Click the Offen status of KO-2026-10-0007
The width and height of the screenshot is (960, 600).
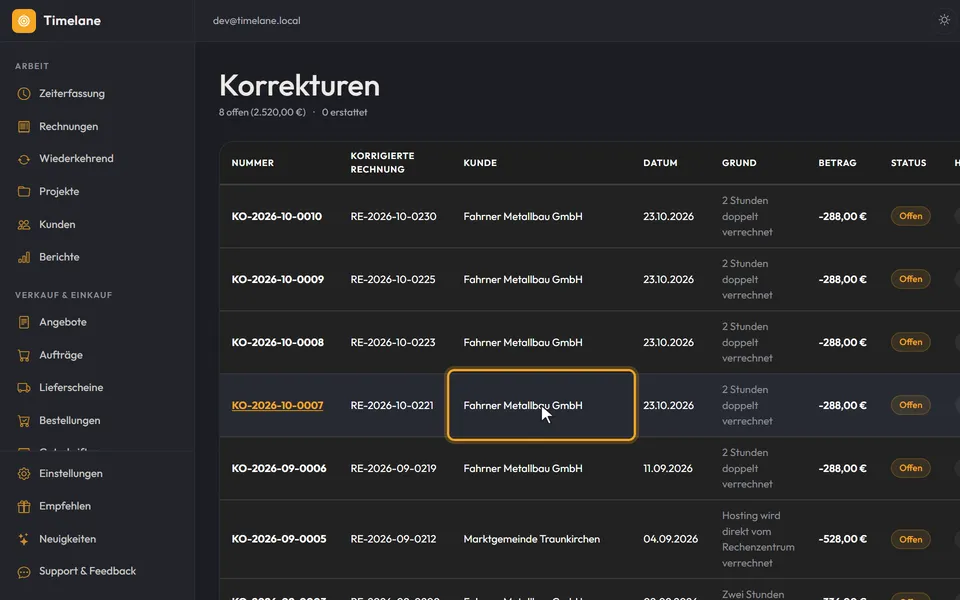[910, 405]
